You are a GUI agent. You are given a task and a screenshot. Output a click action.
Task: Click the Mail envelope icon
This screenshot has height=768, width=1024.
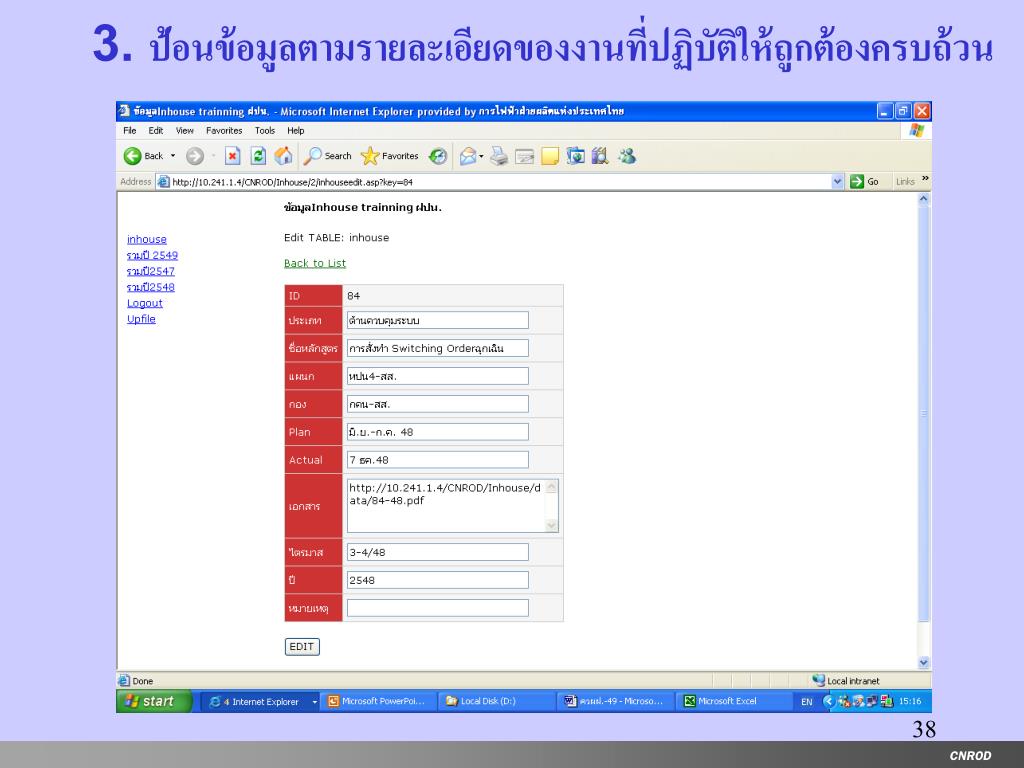pos(468,156)
